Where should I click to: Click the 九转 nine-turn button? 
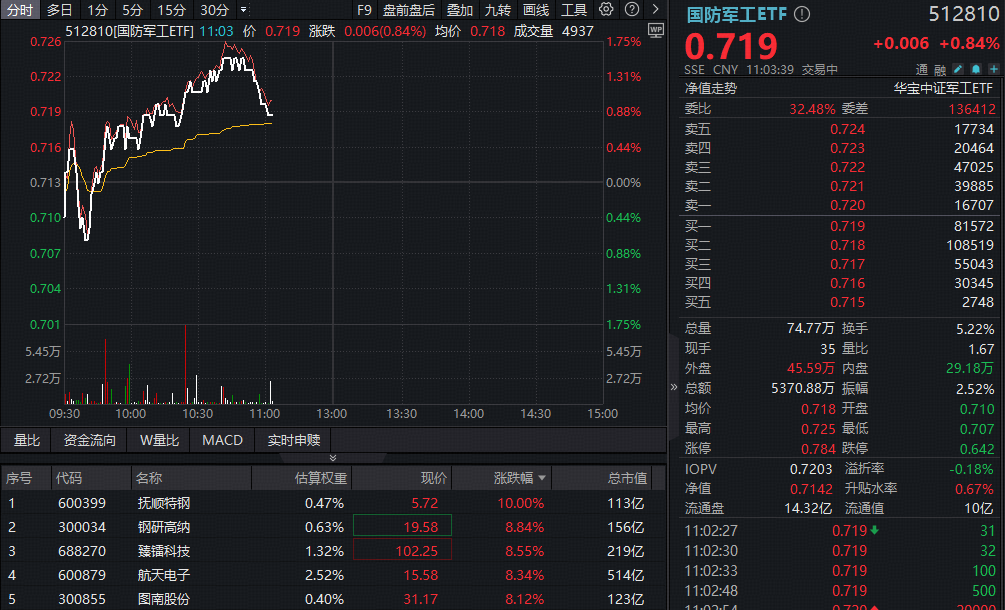tap(497, 10)
